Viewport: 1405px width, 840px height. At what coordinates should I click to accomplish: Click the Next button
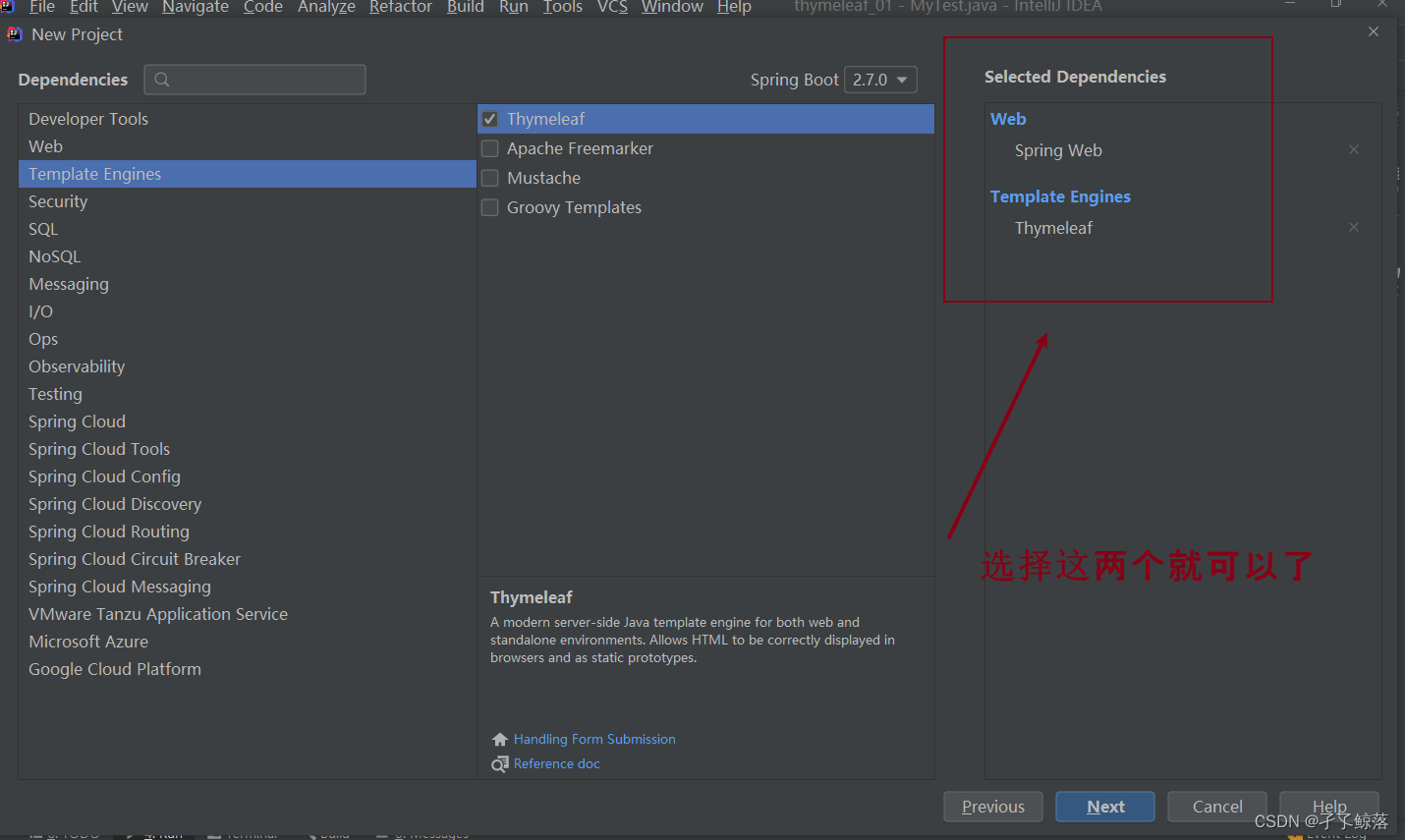1105,807
